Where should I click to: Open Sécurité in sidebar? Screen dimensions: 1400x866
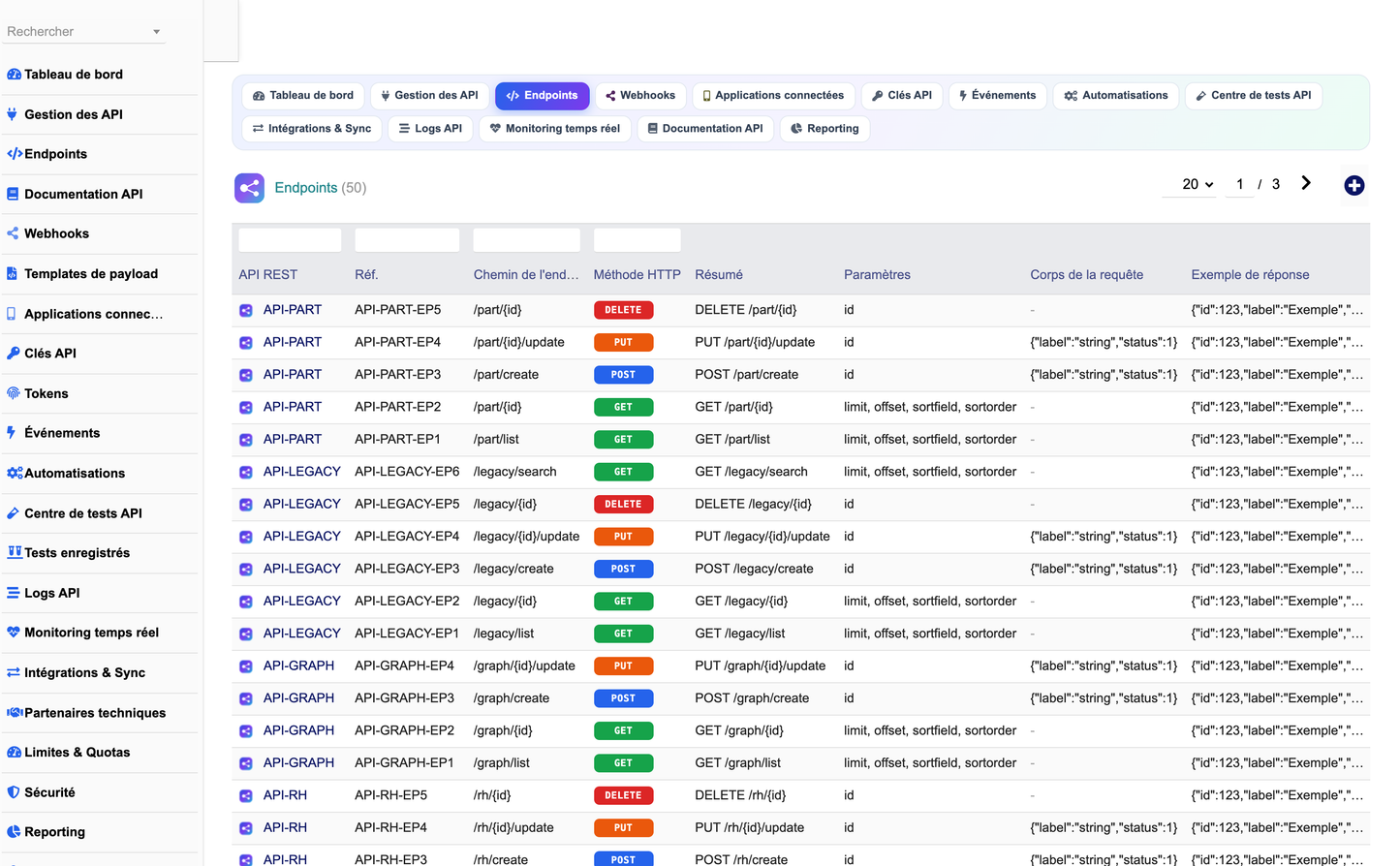click(x=49, y=792)
